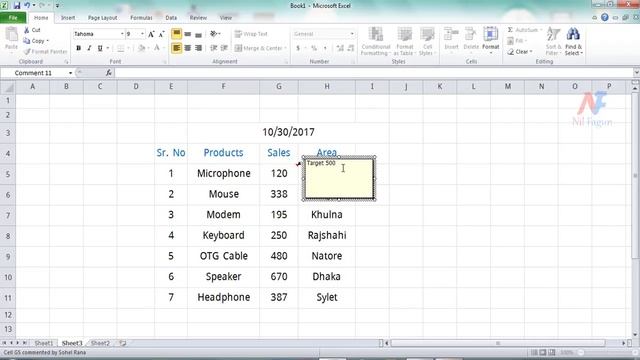
Task: Toggle middle vertical alignment
Action: [187, 34]
